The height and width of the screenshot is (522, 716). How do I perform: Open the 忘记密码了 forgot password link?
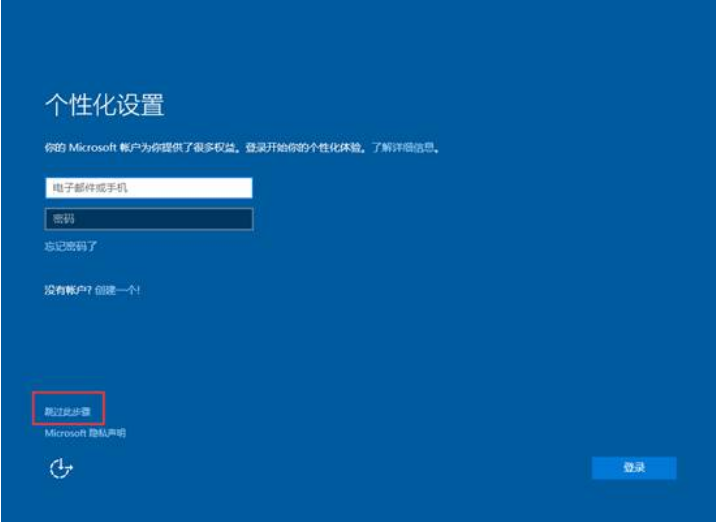click(x=70, y=246)
